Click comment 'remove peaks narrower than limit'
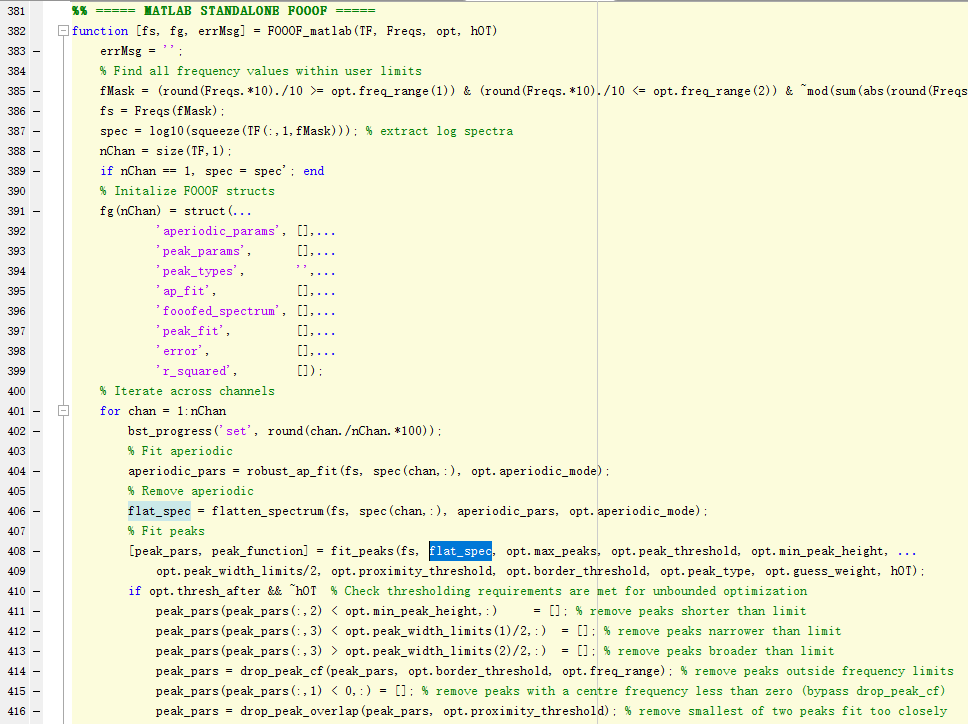This screenshot has width=968, height=724. [729, 631]
